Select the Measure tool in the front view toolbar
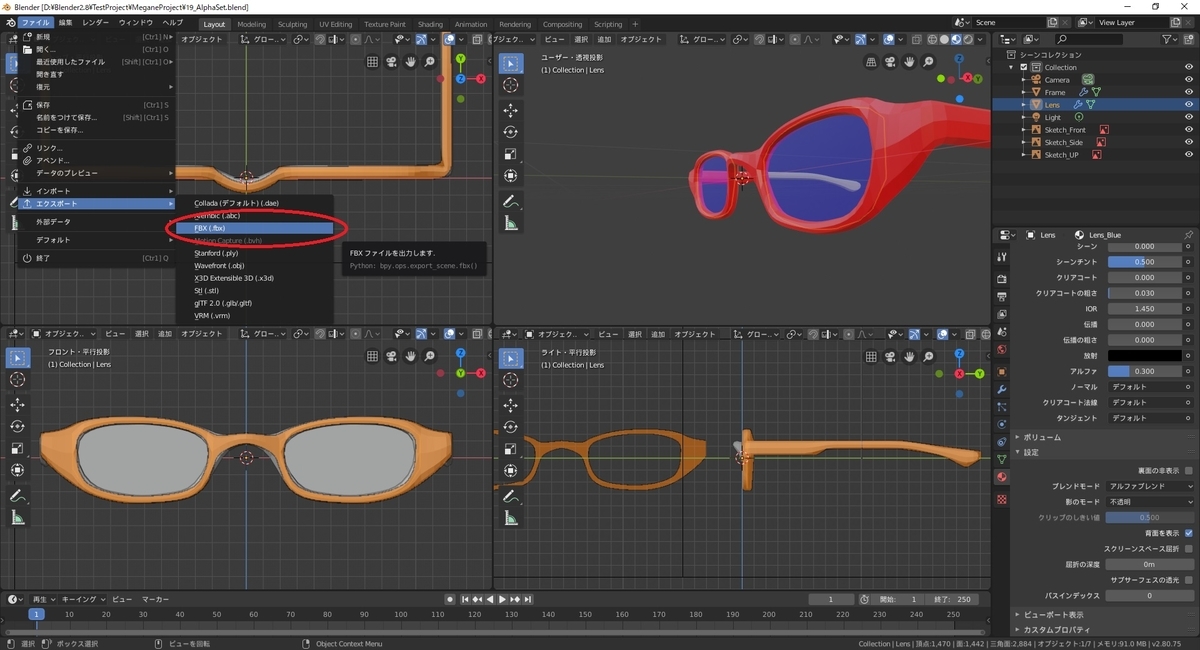 point(17,517)
